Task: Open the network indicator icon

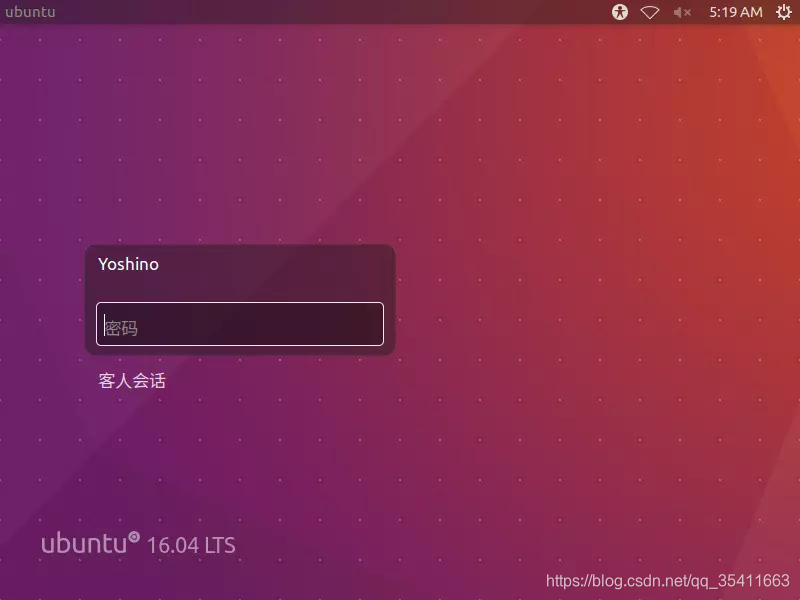Action: click(x=650, y=12)
